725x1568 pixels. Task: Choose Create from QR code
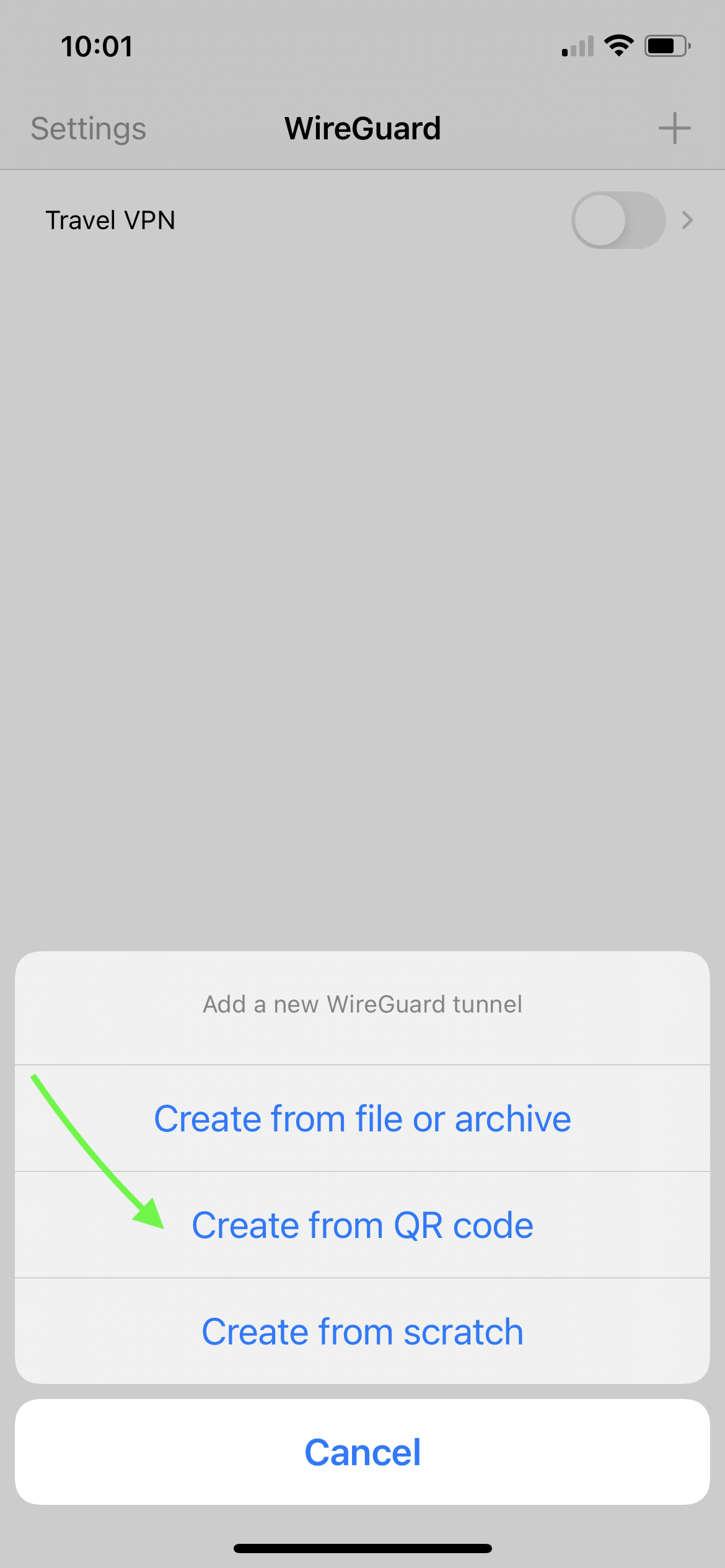point(362,1225)
